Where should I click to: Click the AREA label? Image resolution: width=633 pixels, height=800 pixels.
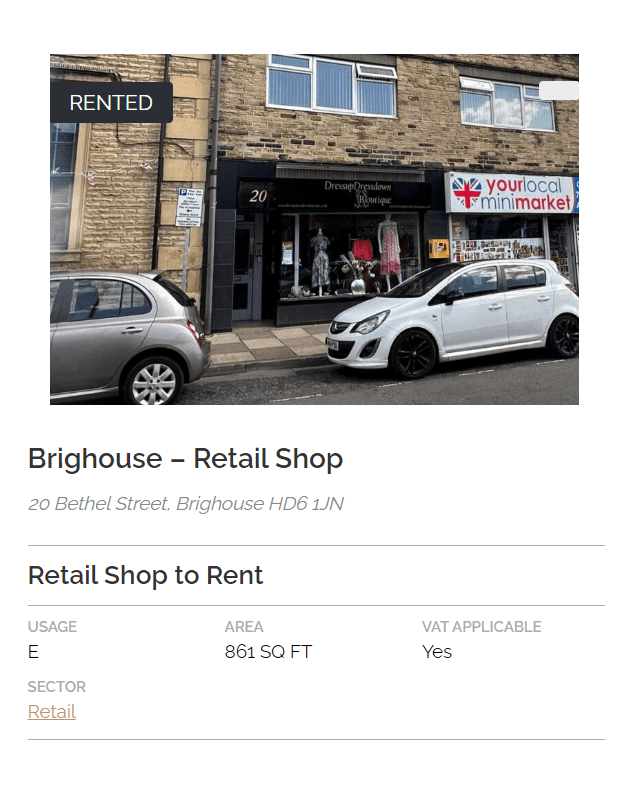244,627
